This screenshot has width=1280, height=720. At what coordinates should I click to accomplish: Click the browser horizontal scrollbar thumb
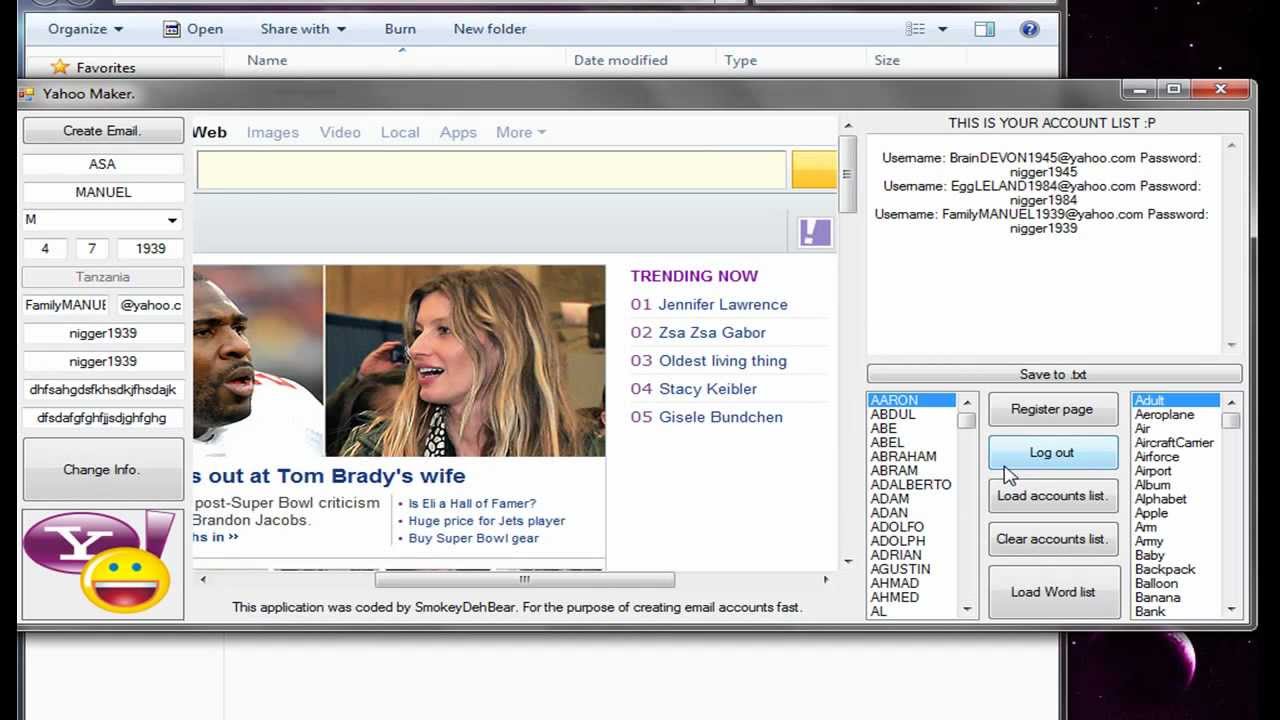click(524, 579)
